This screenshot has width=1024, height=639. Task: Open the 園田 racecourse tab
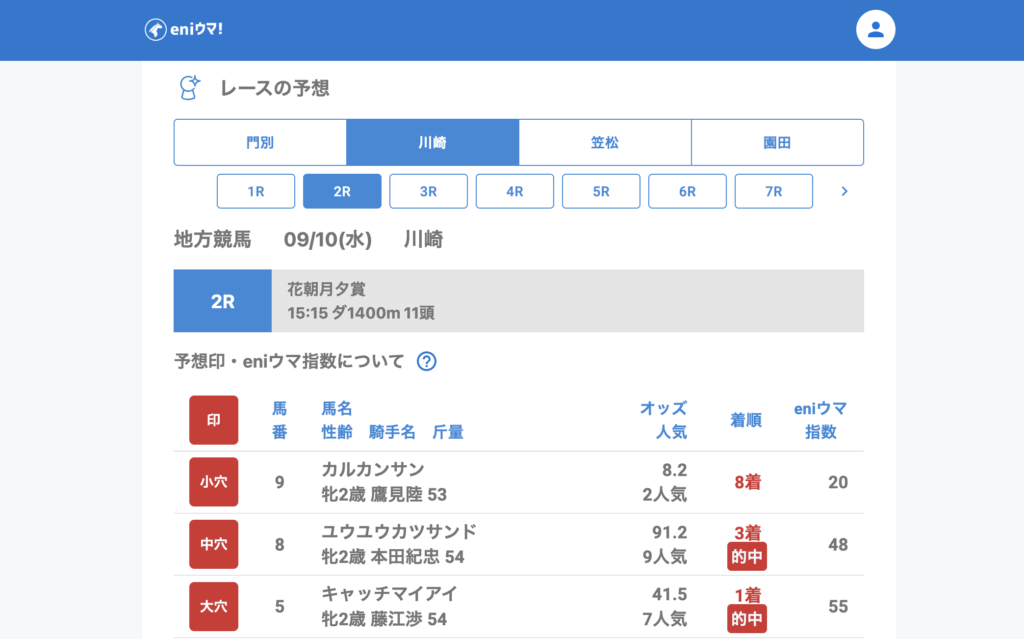[x=777, y=142]
